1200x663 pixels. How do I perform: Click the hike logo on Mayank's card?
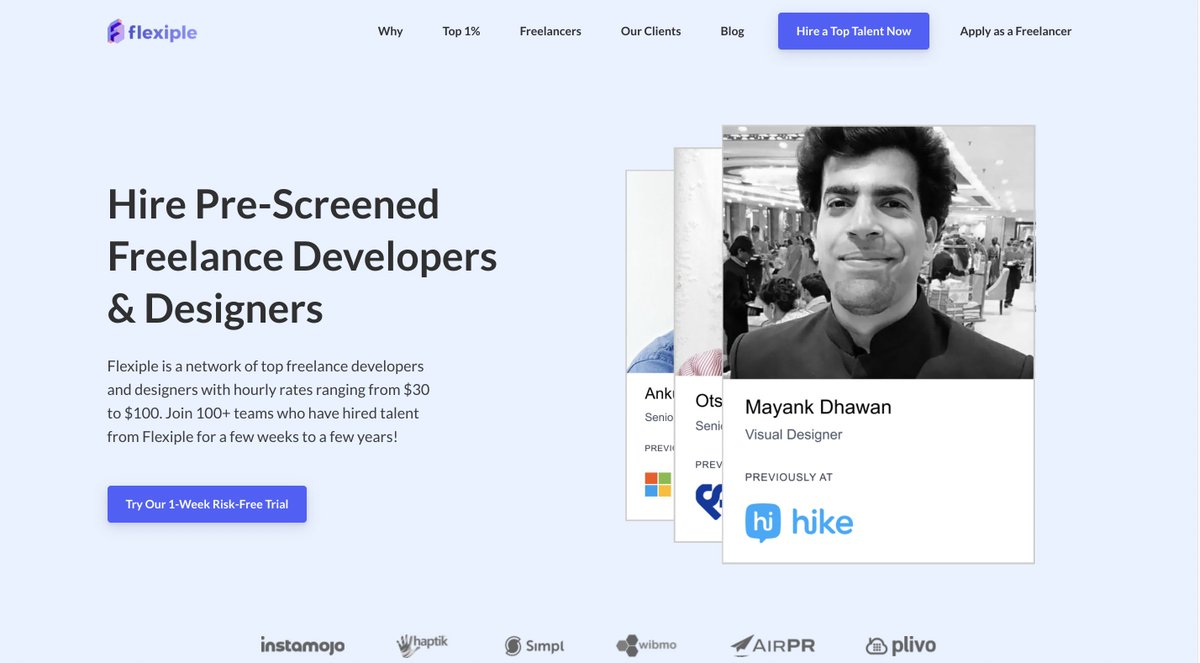click(x=799, y=522)
